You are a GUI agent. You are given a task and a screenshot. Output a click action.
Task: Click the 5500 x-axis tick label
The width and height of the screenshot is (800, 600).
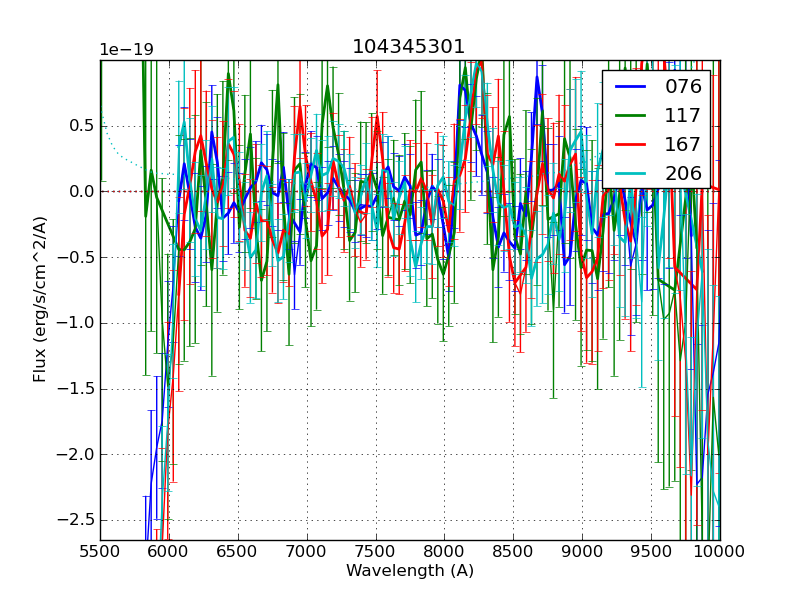[100, 550]
